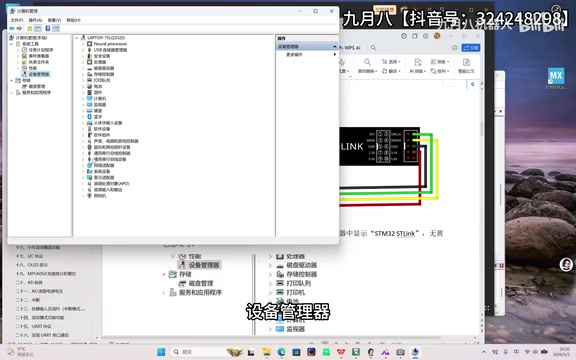
Task: Open Microsoft Edge from the taskbar
Action: point(281,352)
